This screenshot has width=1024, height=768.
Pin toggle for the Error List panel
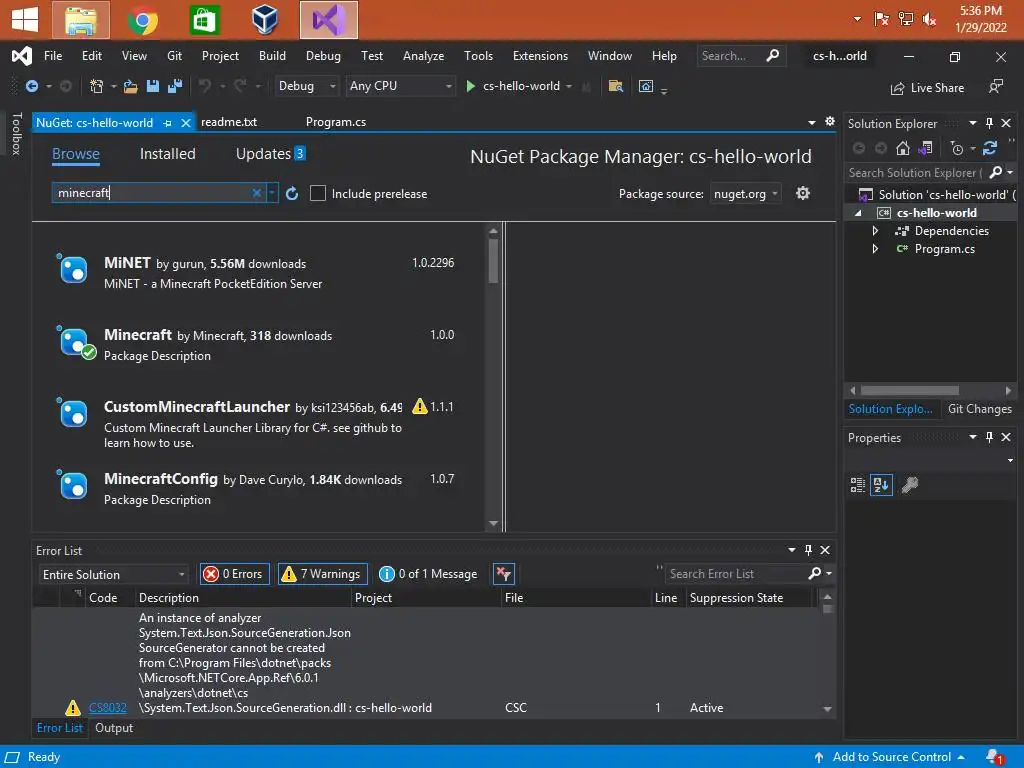tap(808, 550)
